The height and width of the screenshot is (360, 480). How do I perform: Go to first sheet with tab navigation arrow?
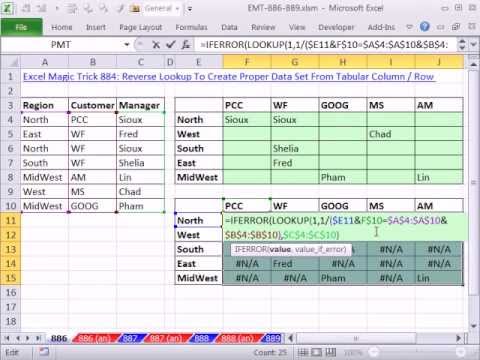coord(7,338)
